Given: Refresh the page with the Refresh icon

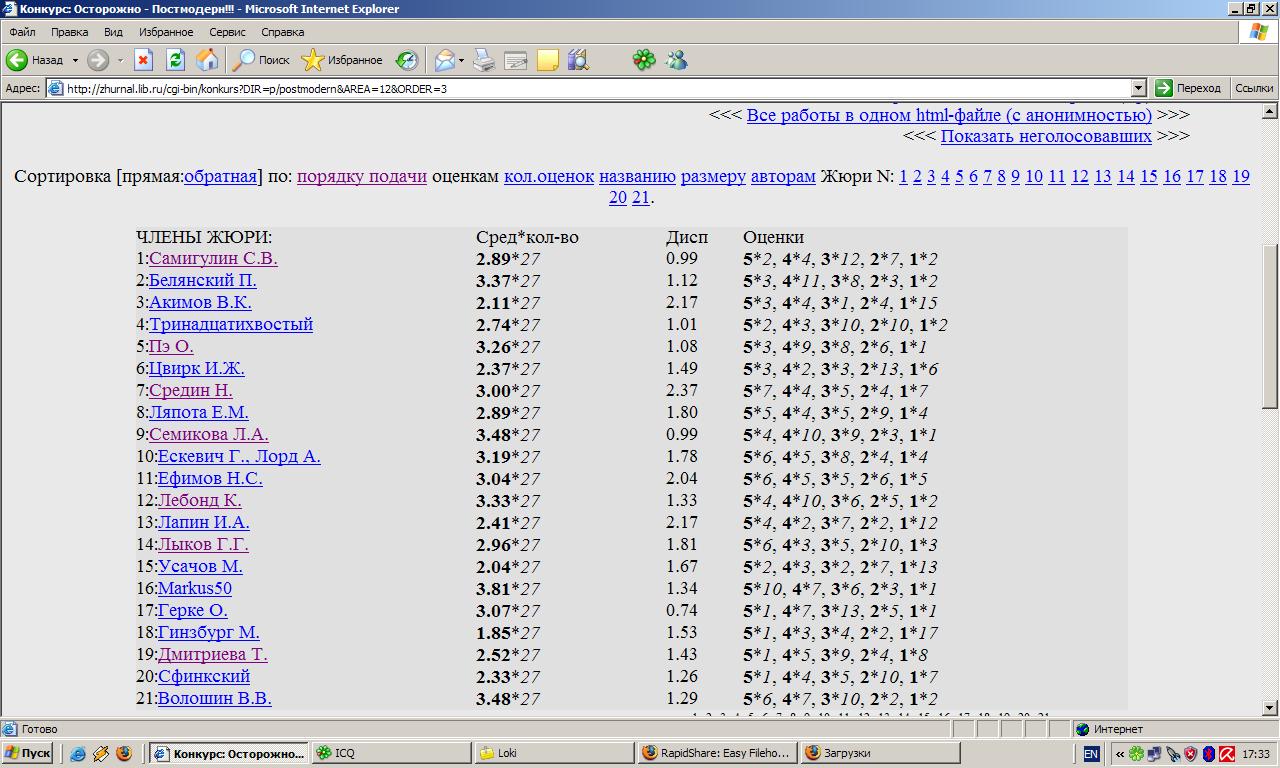Looking at the screenshot, I should (x=175, y=60).
